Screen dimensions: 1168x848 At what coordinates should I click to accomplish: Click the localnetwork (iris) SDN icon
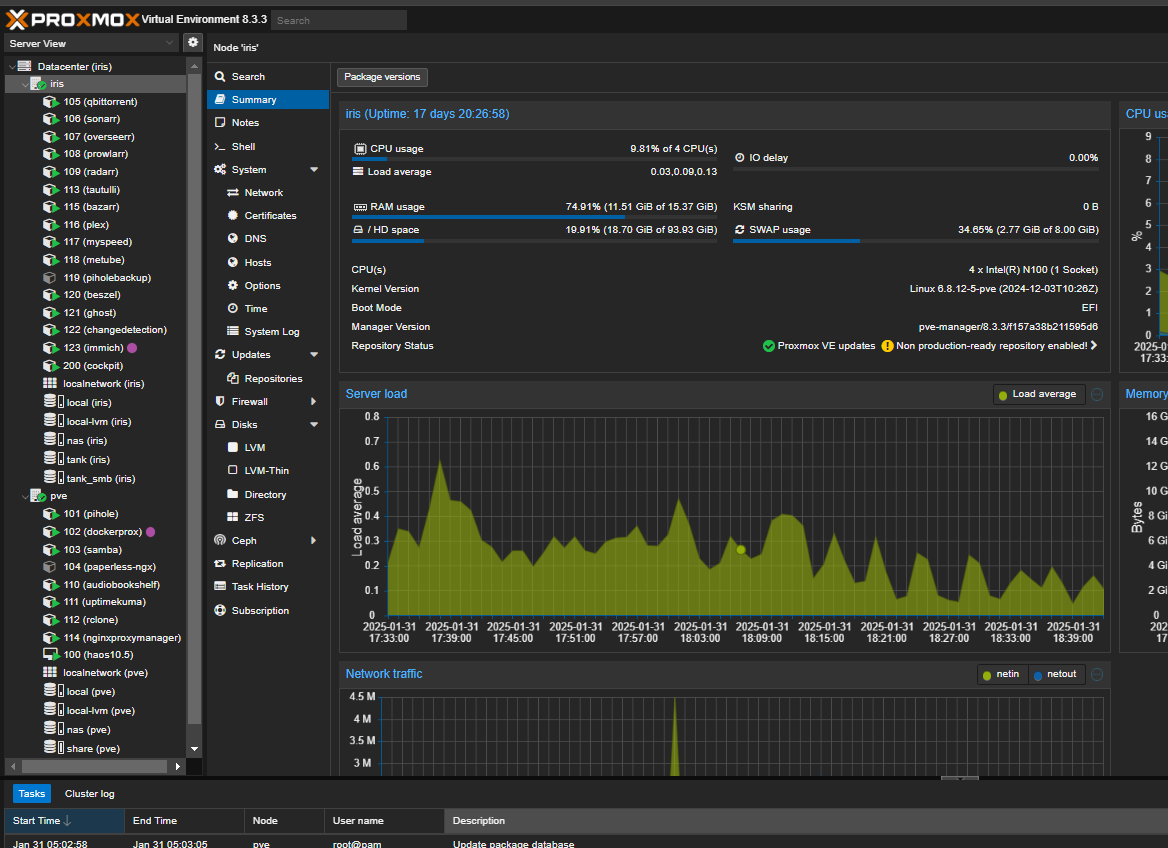pyautogui.click(x=50, y=383)
